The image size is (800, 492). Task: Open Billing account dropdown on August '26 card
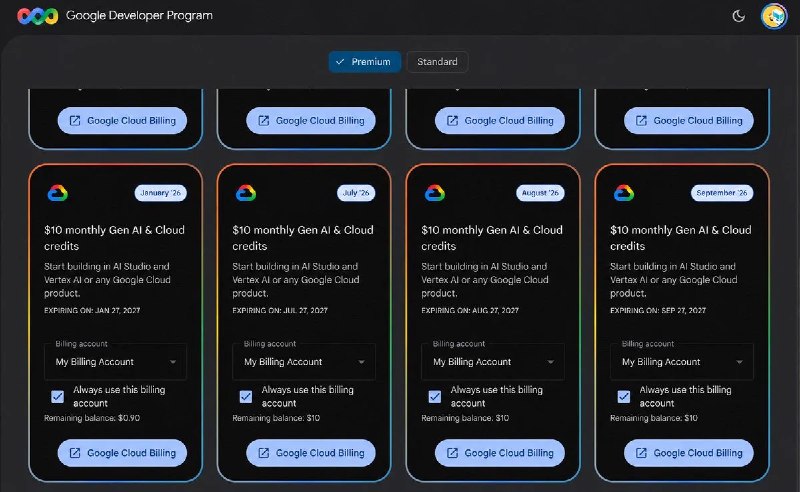[493, 362]
